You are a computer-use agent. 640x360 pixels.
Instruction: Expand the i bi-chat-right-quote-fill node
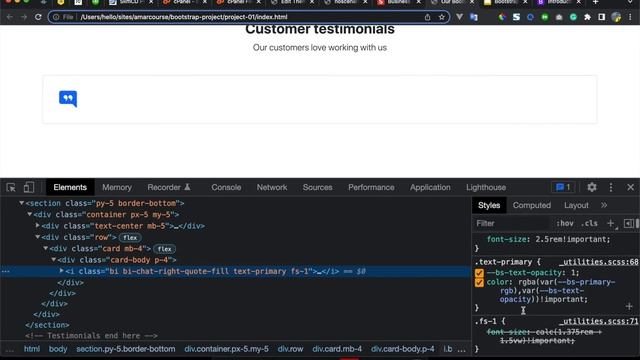(62, 271)
